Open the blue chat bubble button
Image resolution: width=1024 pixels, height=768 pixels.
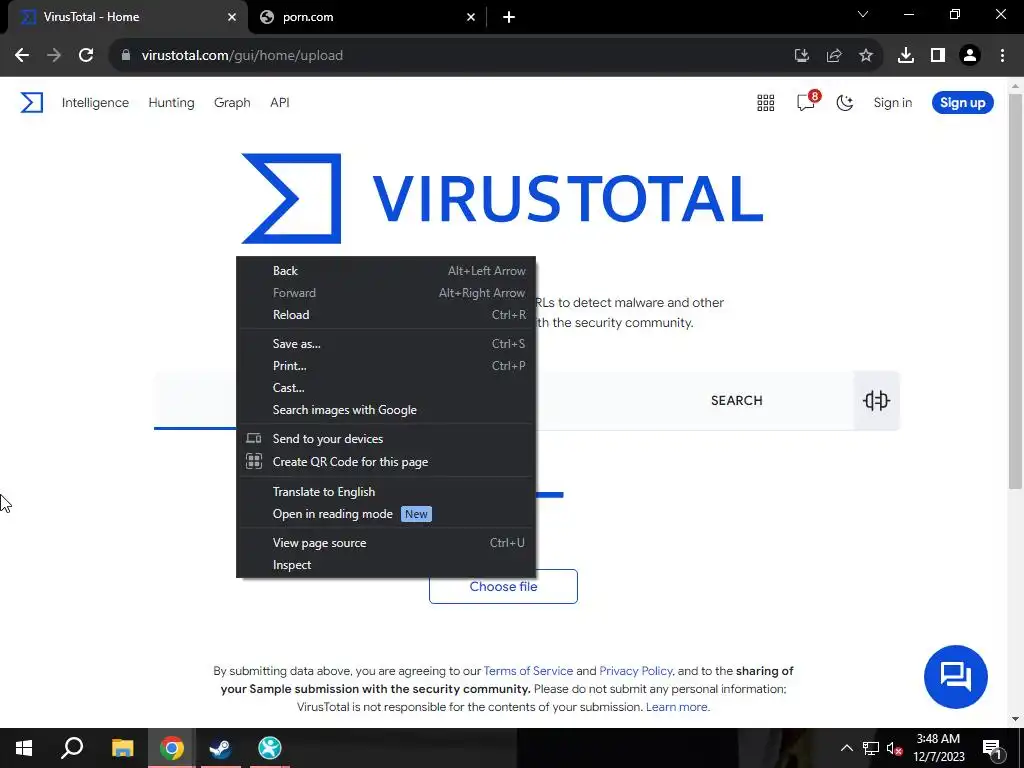[955, 677]
